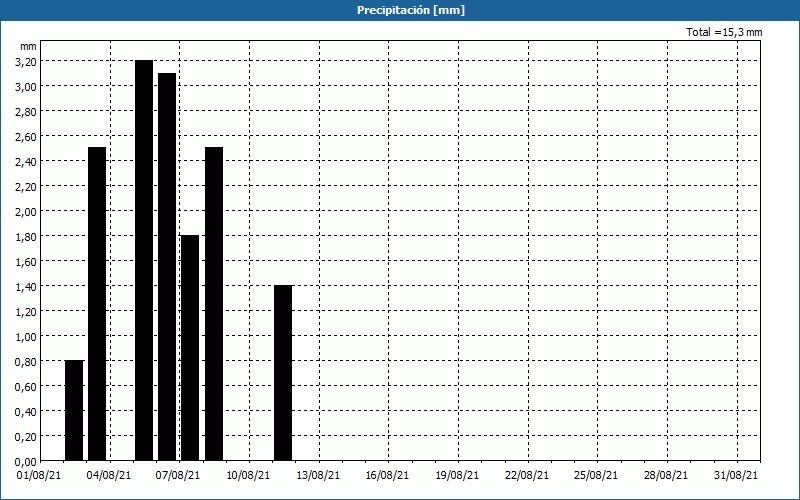Click the 0,00 y-axis label

click(26, 462)
